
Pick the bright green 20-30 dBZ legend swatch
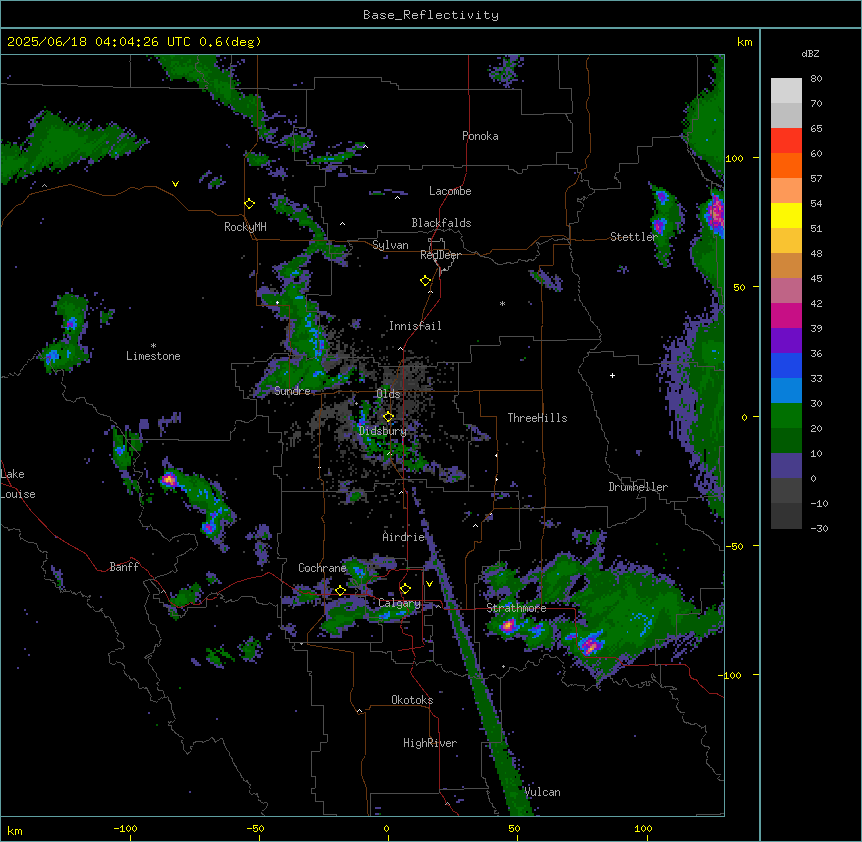[786, 416]
